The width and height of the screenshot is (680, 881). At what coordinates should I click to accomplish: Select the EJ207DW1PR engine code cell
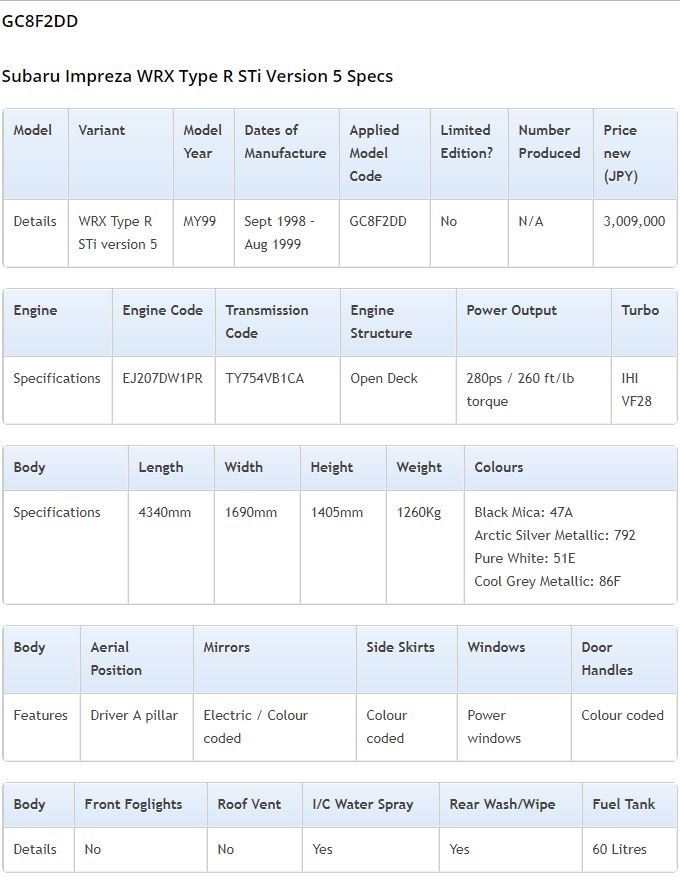[163, 390]
